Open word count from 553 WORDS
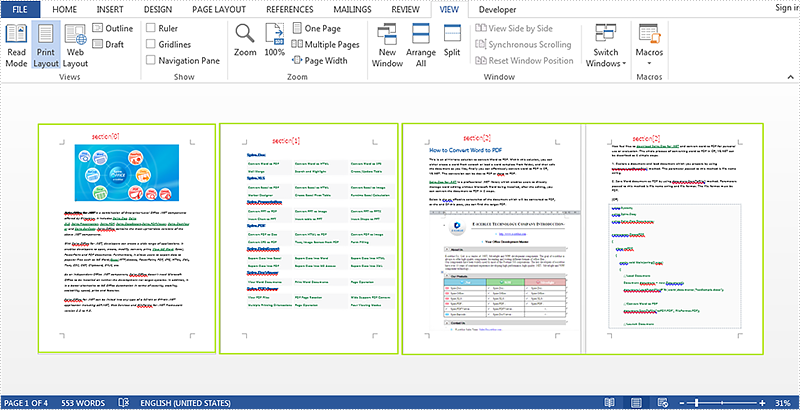The height and width of the screenshot is (410, 800). pos(83,403)
